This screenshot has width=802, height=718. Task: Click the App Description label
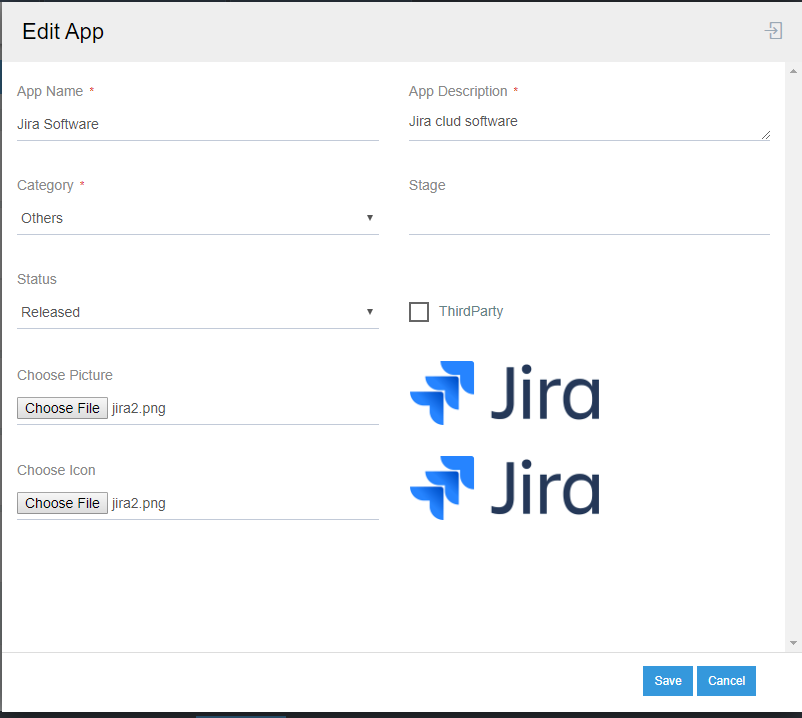(458, 92)
